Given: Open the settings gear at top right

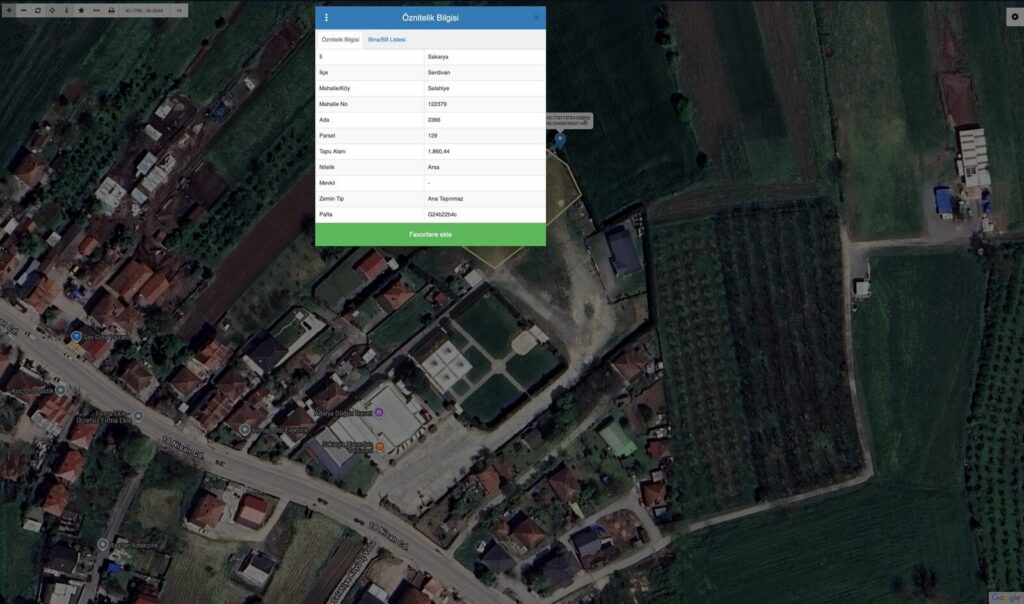Looking at the screenshot, I should pyautogui.click(x=1014, y=17).
